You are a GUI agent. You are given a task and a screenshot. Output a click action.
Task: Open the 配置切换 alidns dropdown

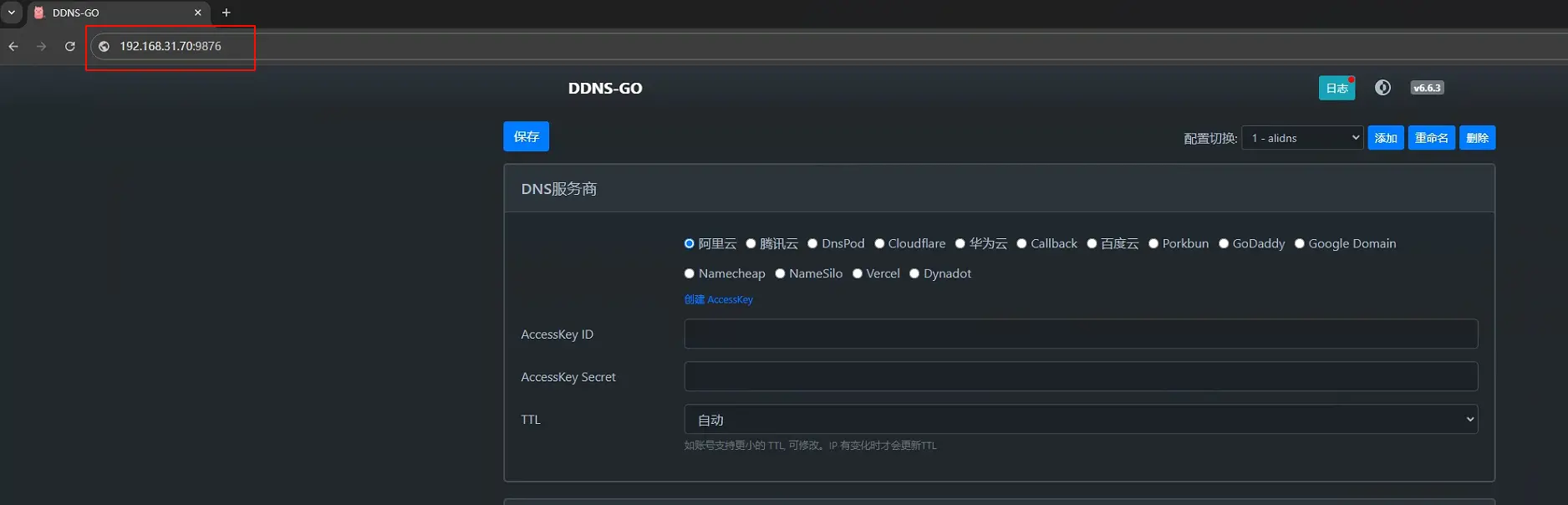(1302, 138)
